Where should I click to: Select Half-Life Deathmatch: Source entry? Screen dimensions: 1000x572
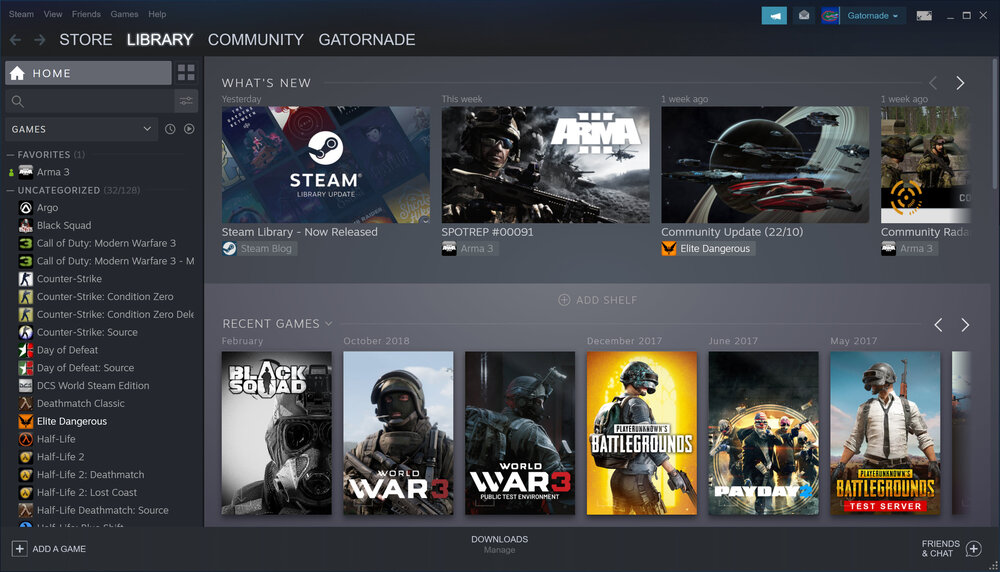[x=102, y=511]
